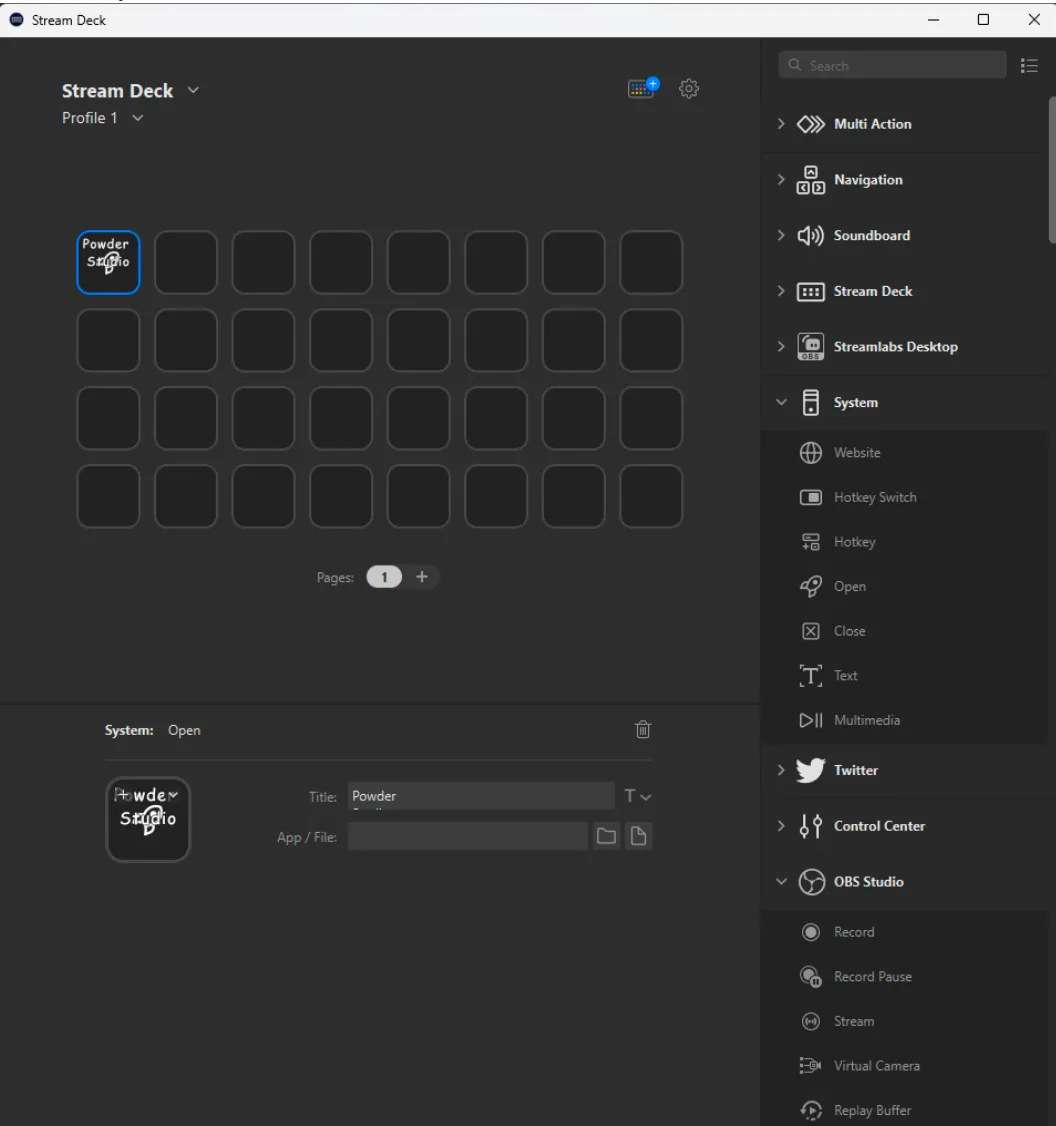Select page 1 in the Pages bar
1056x1126 pixels.
(x=384, y=577)
